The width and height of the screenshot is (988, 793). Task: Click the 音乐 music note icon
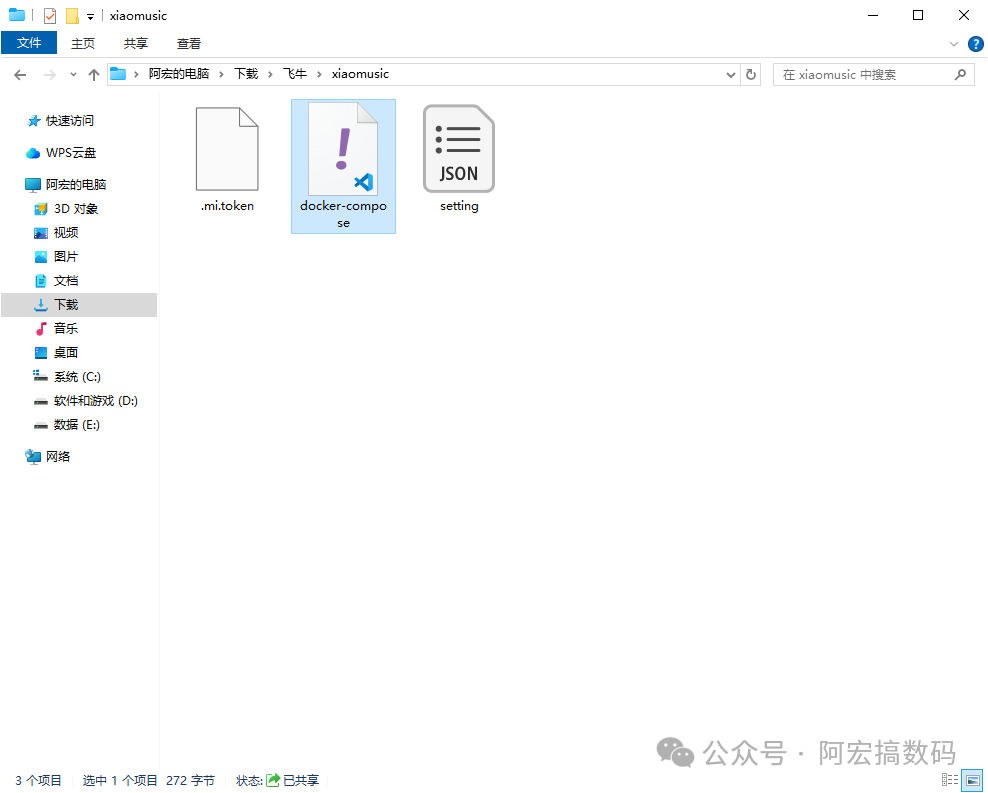click(41, 329)
